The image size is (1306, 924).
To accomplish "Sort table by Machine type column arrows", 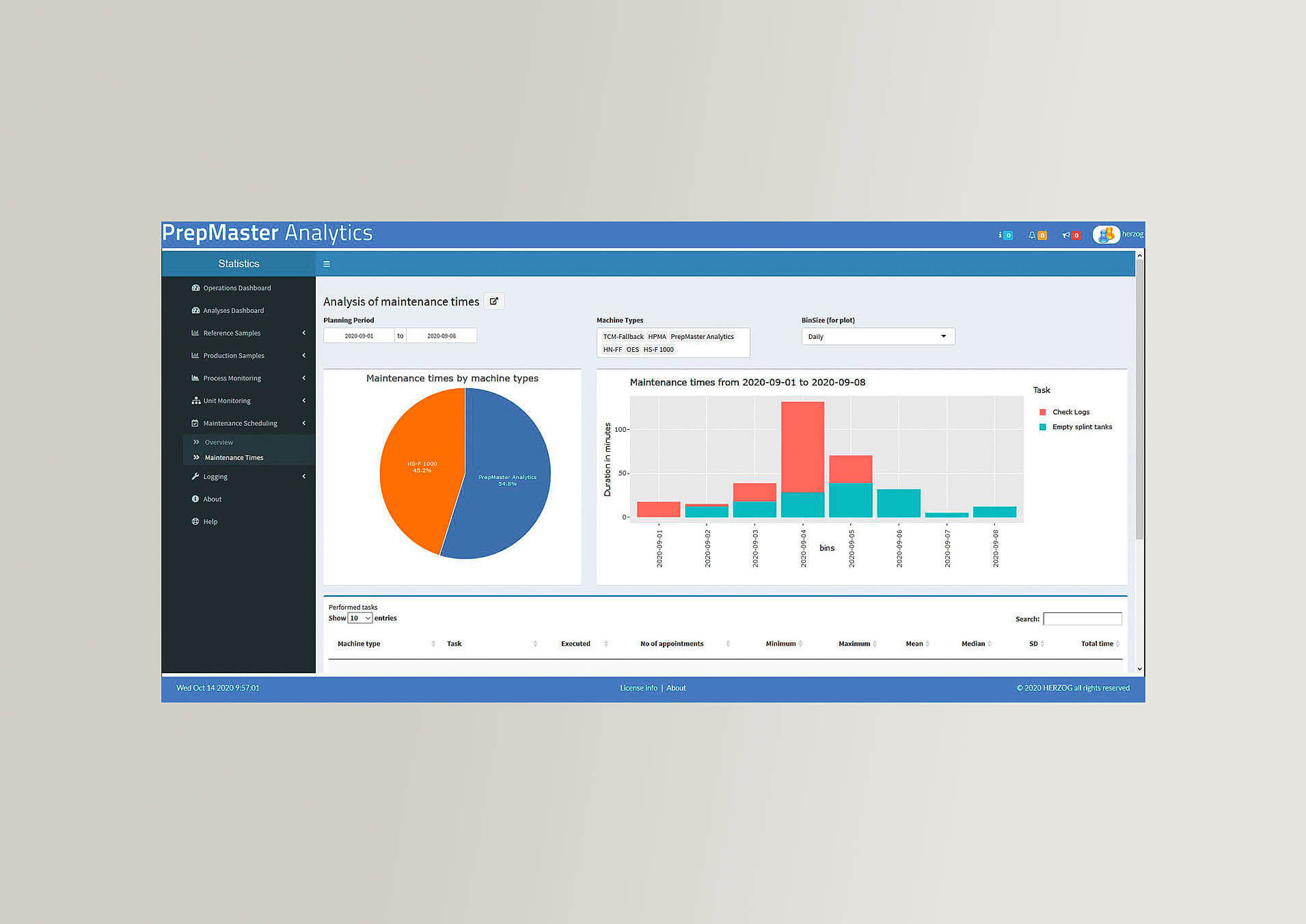I will tap(433, 644).
